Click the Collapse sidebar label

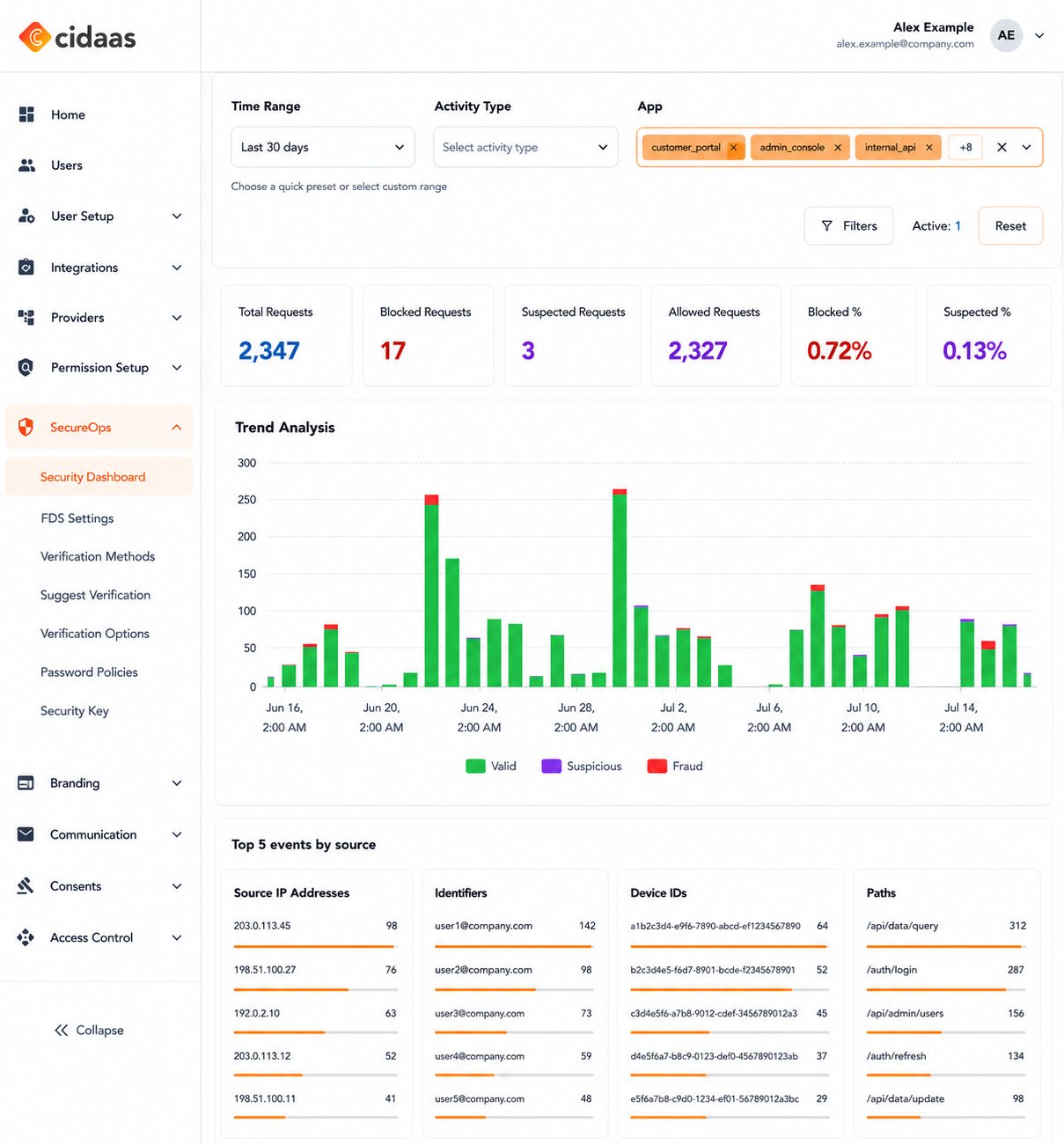(99, 1030)
